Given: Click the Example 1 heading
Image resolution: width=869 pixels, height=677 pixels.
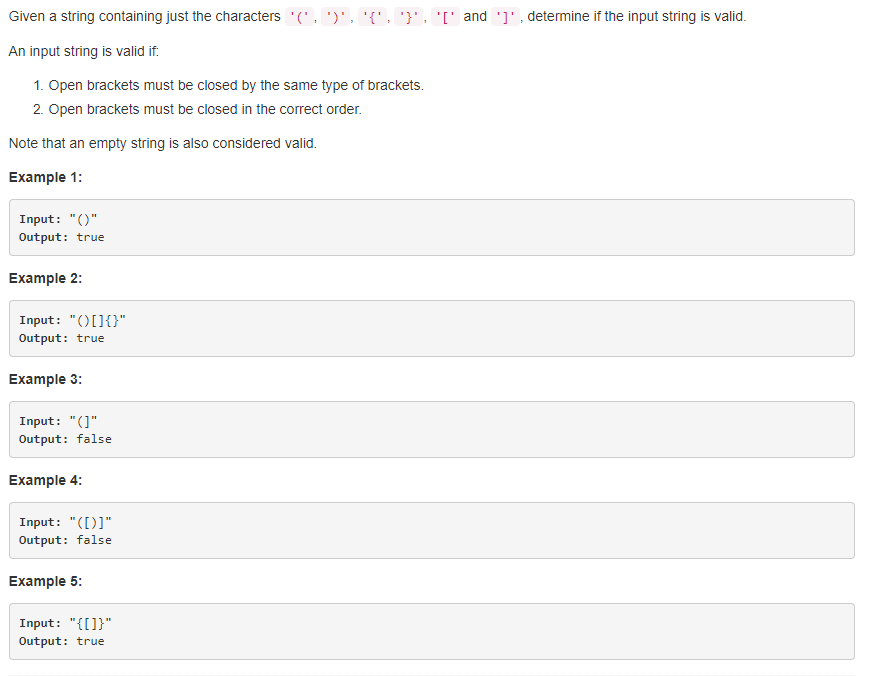Looking at the screenshot, I should pyautogui.click(x=45, y=177).
